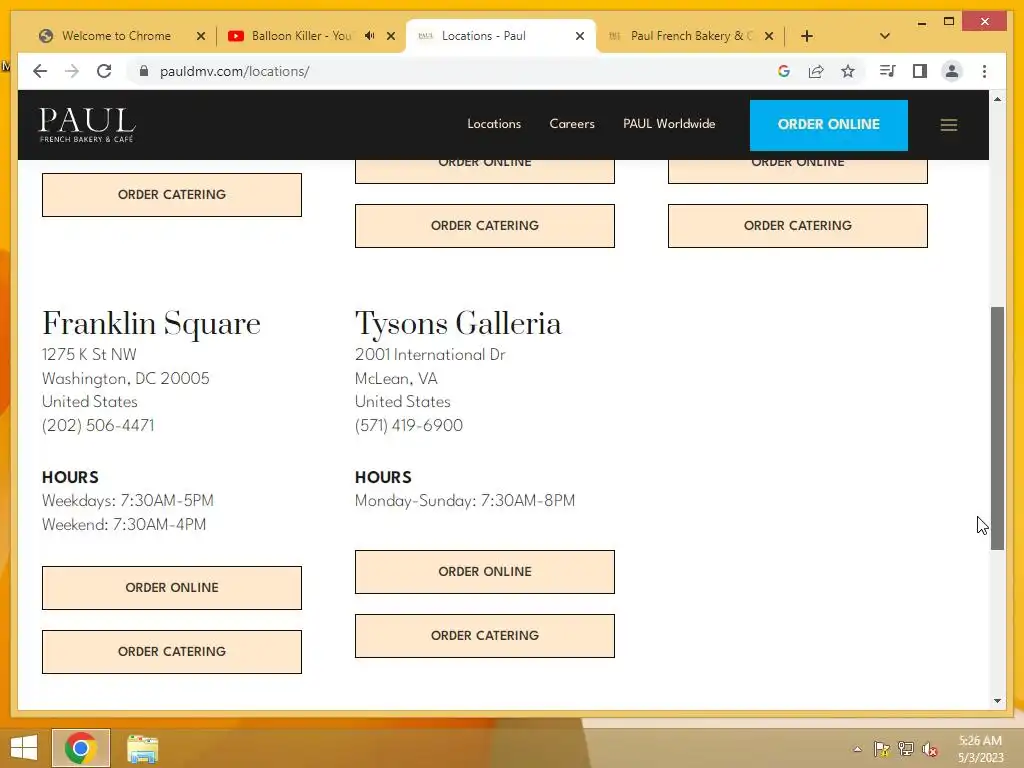This screenshot has width=1024, height=768.
Task: Click ORDER CATERING for Franklin Square
Action: tap(172, 652)
